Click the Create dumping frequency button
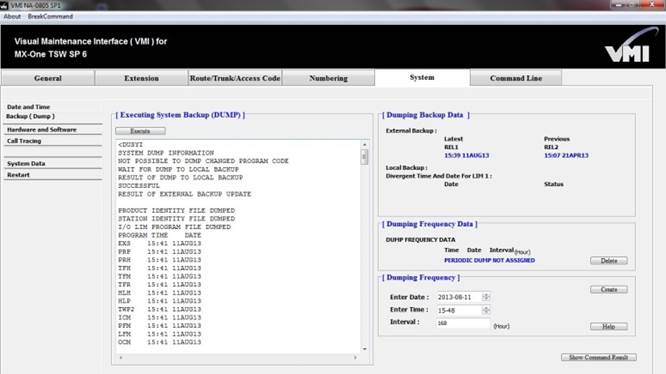666x374 pixels. 609,290
